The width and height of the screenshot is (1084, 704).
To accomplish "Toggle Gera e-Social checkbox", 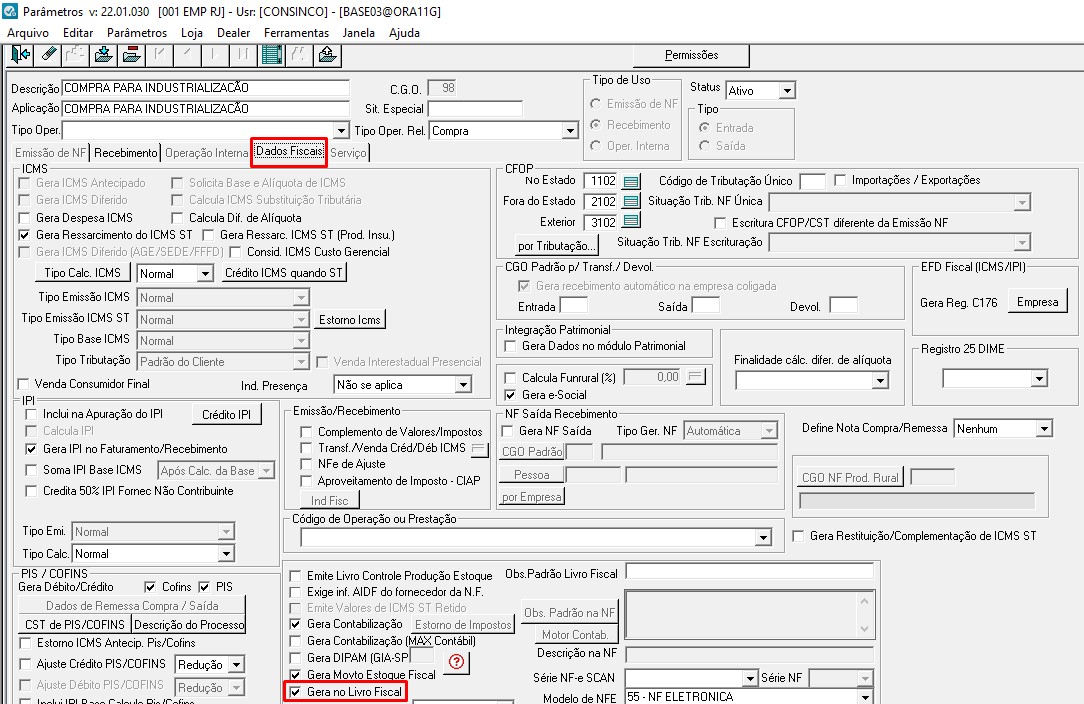I will pyautogui.click(x=510, y=395).
